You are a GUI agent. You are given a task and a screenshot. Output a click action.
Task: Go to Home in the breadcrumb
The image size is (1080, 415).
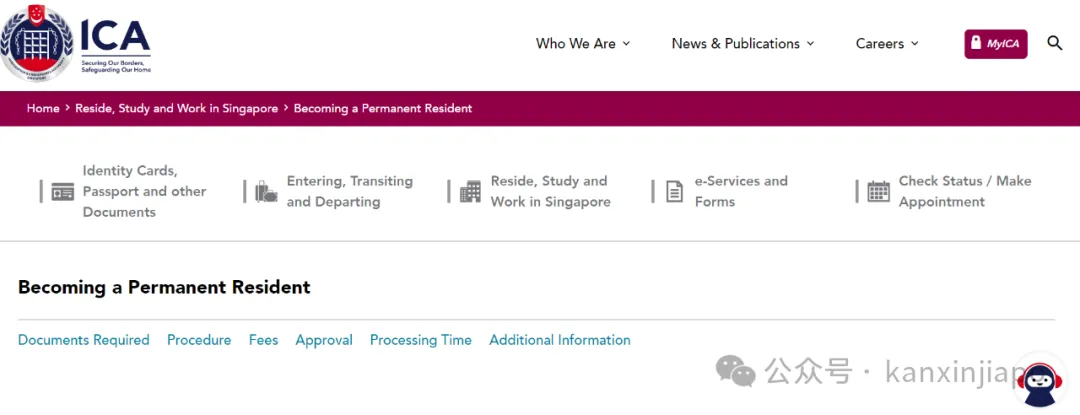(43, 109)
